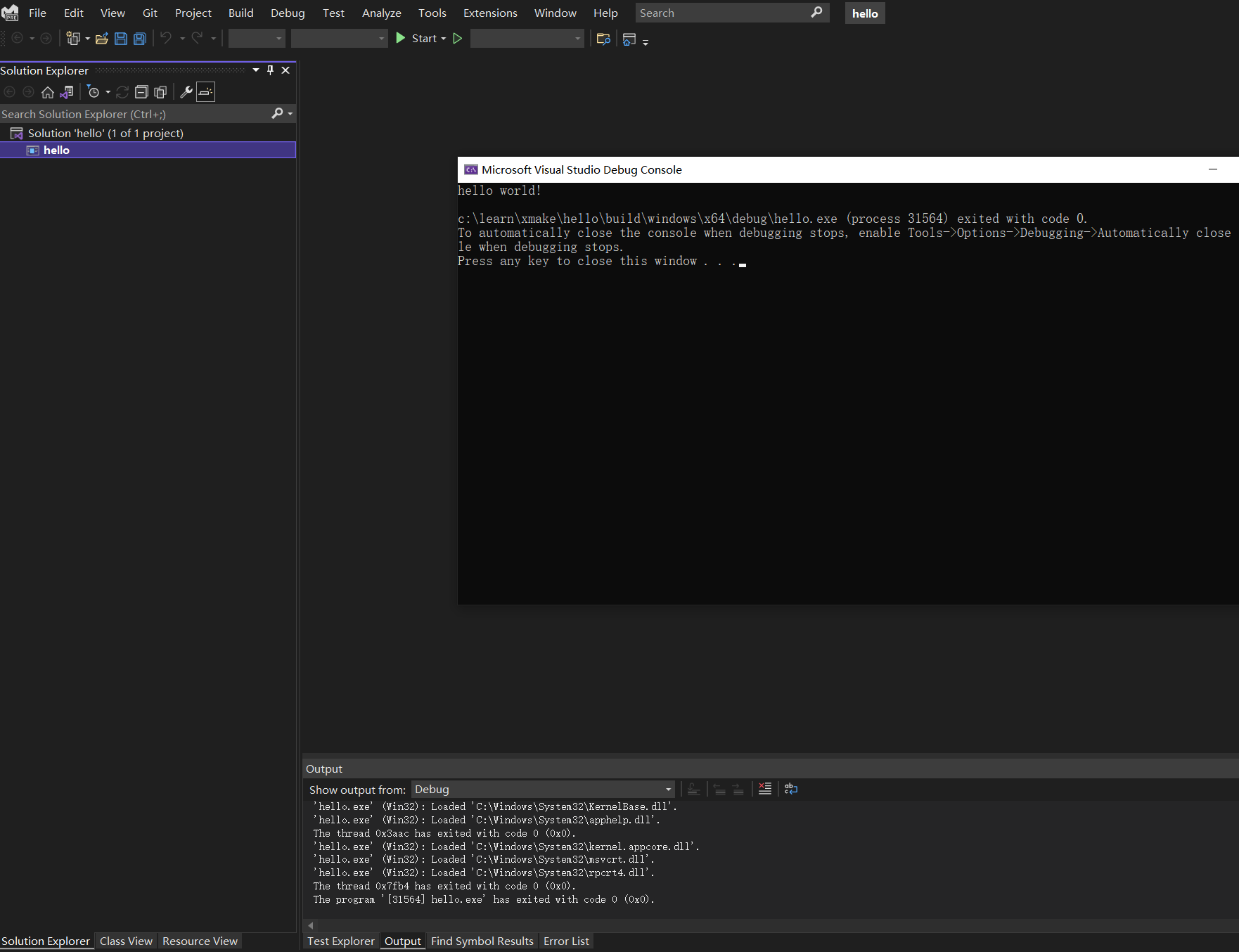Click the Output pane horizontal scrollbar left arrow

(x=310, y=925)
